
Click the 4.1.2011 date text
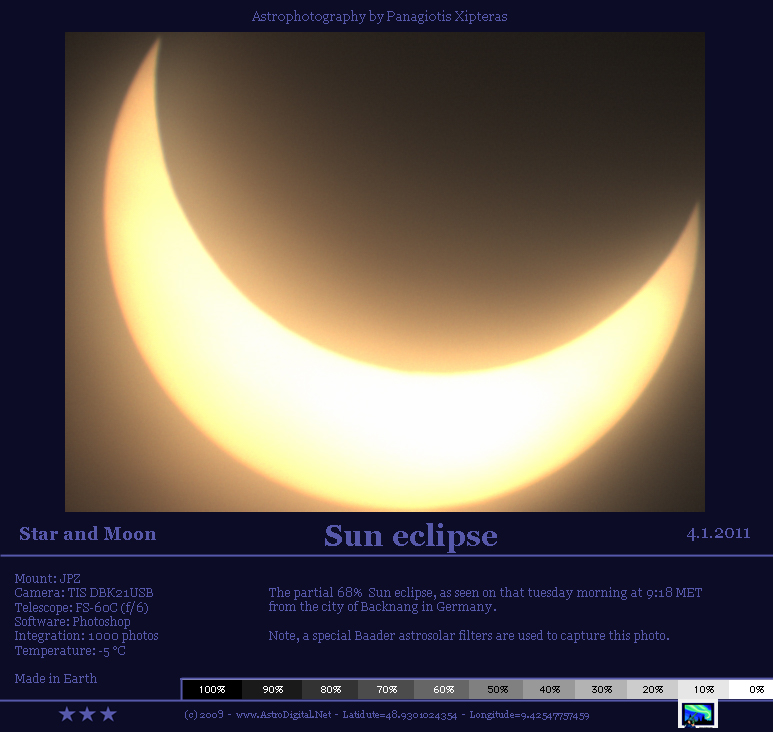click(718, 533)
